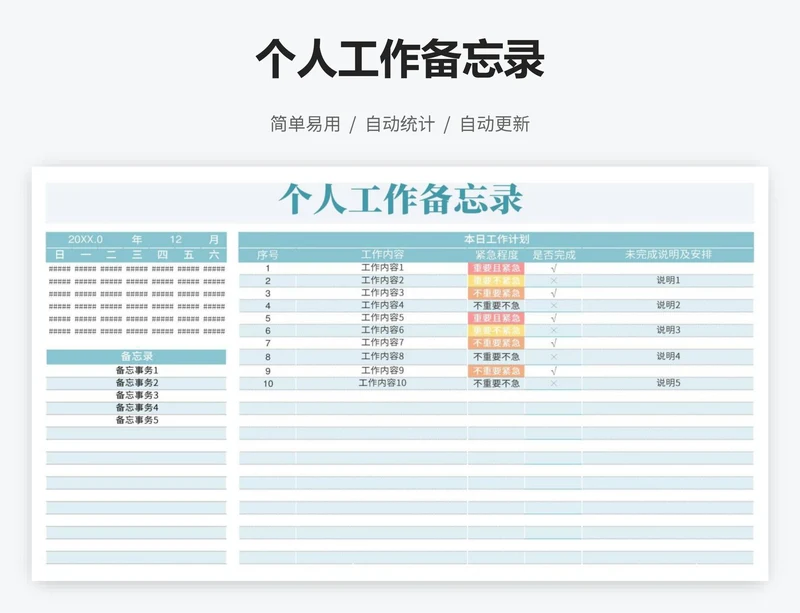Select the 备忘事务5 entry

[x=137, y=421]
